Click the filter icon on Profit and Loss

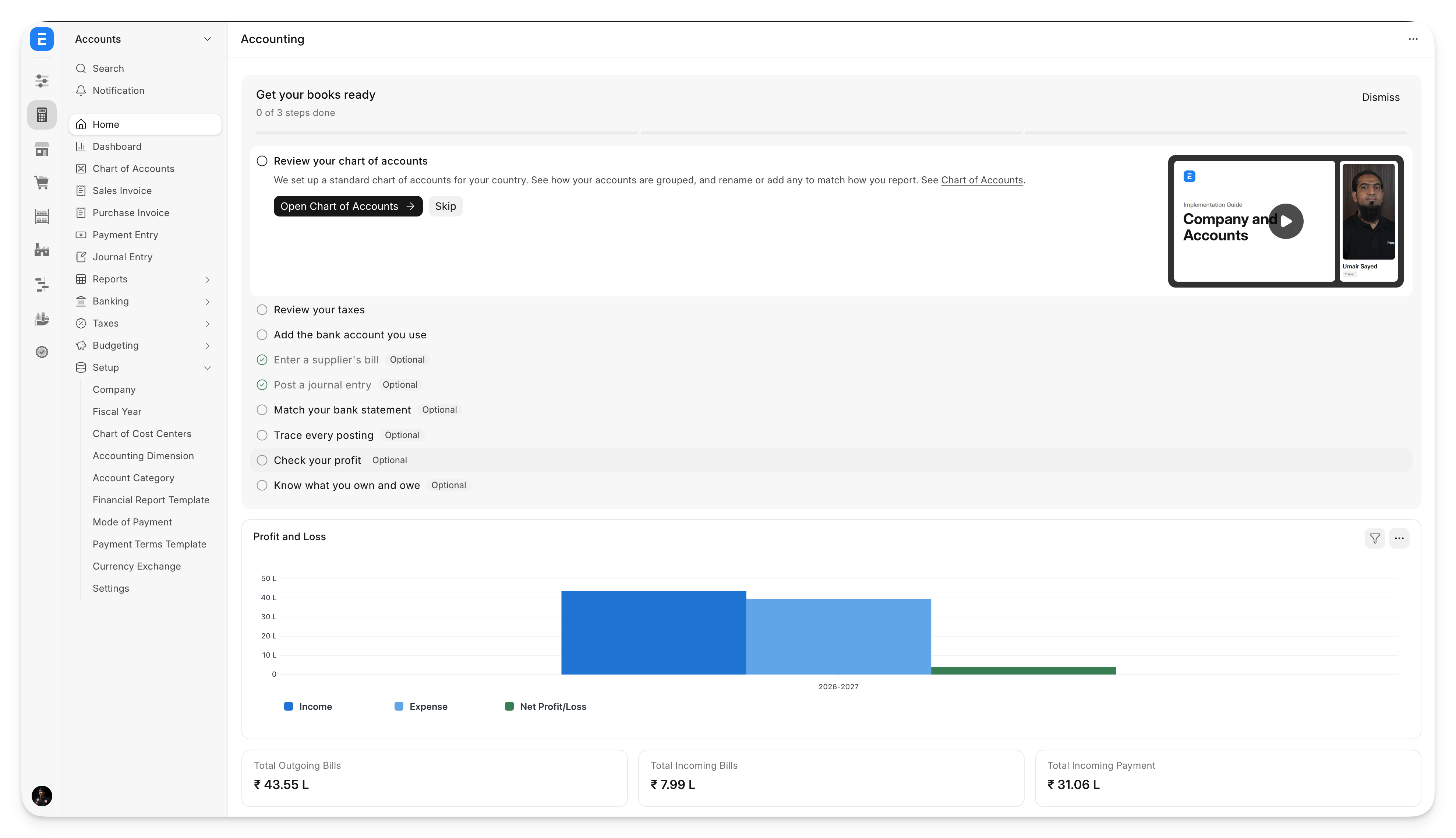click(1374, 538)
